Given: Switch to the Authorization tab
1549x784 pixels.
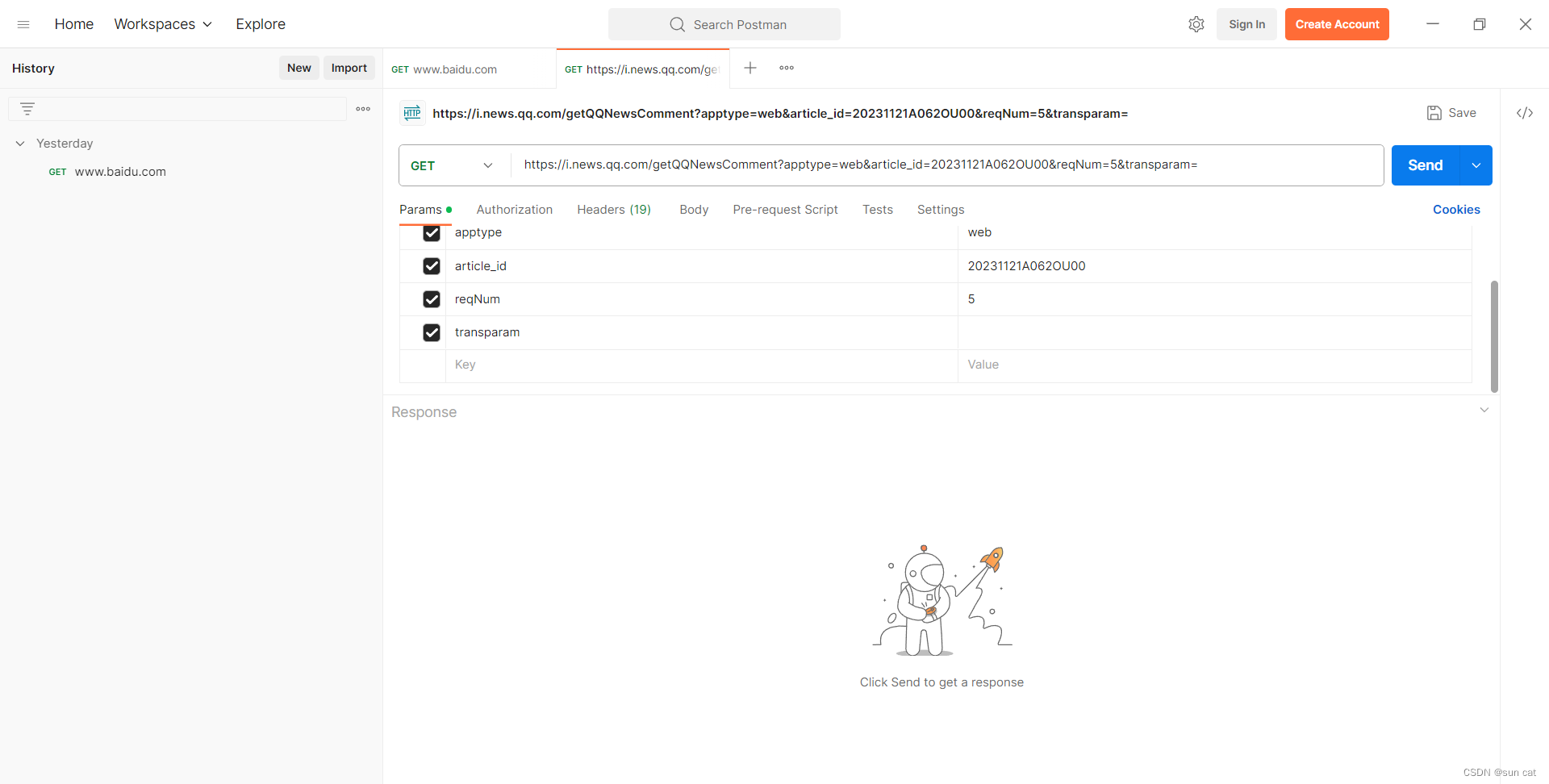Looking at the screenshot, I should pos(515,210).
